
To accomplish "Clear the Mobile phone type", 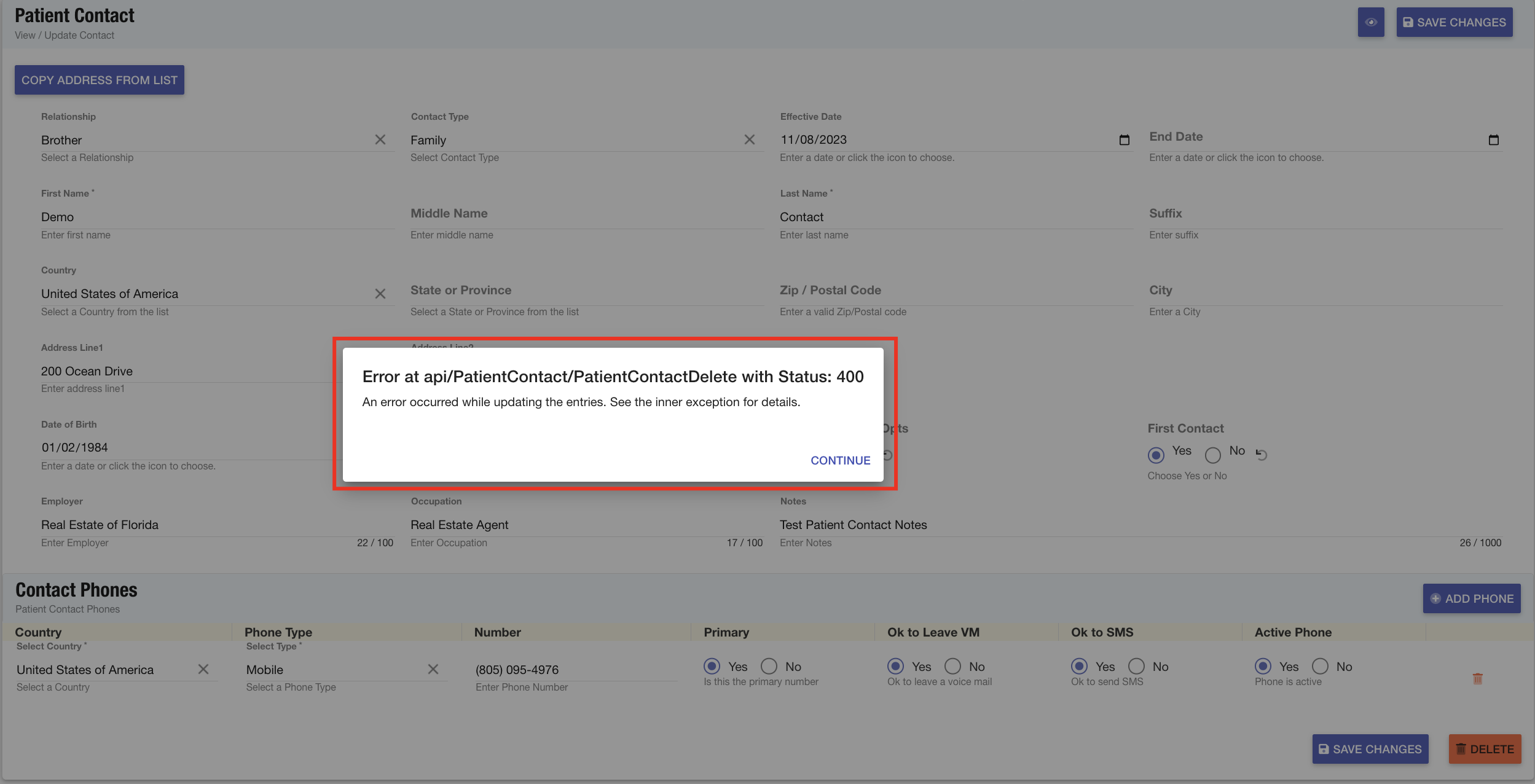I will point(433,670).
